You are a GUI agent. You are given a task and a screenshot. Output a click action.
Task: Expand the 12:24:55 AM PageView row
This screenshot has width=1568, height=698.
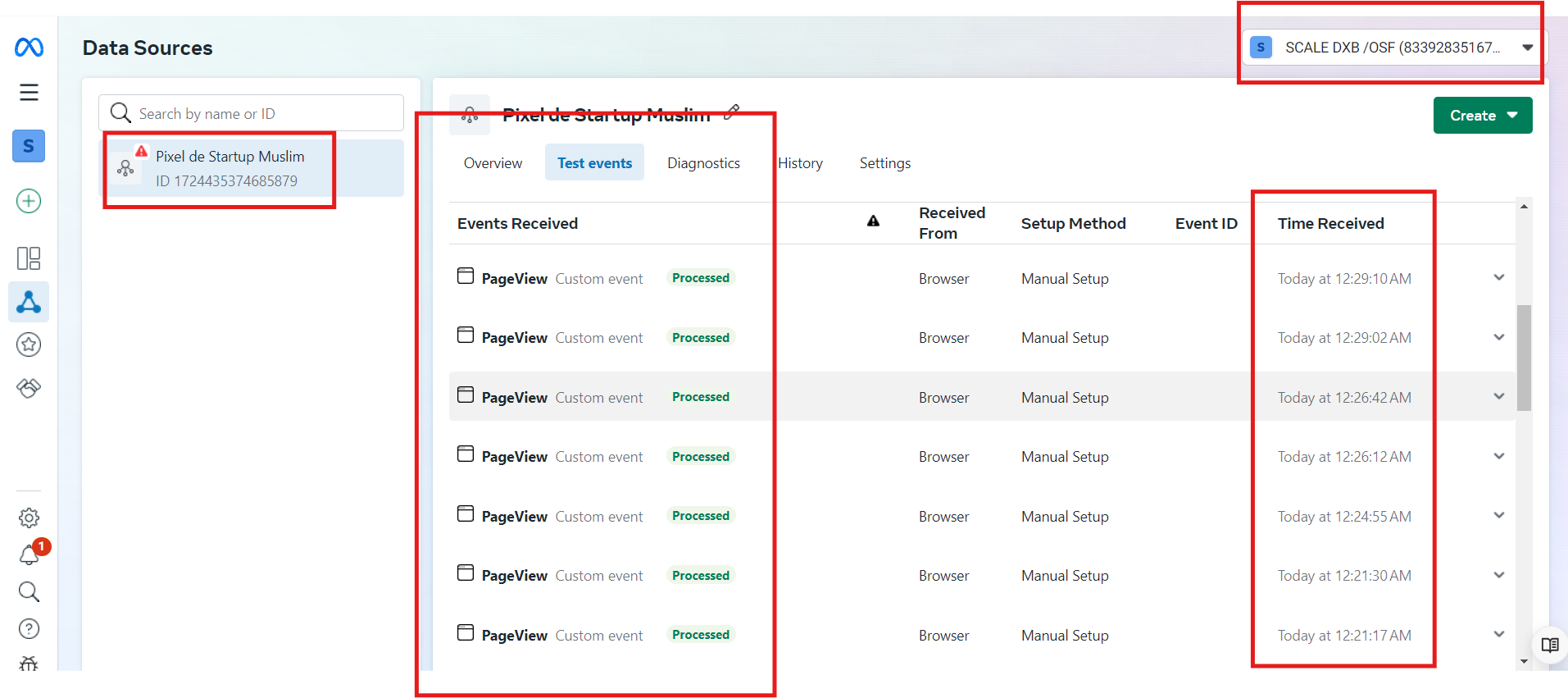(x=1499, y=515)
